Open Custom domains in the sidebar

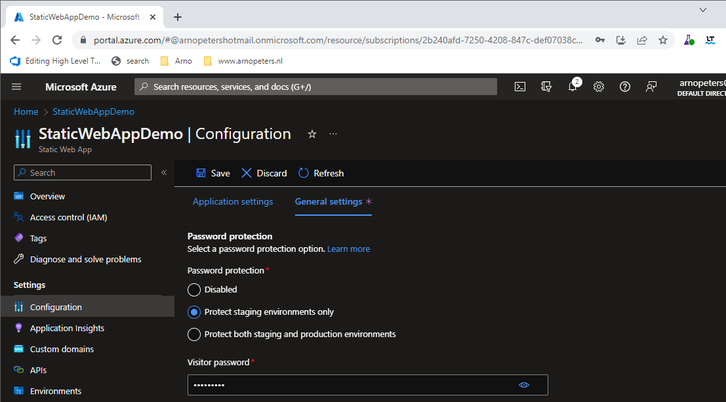tap(62, 349)
